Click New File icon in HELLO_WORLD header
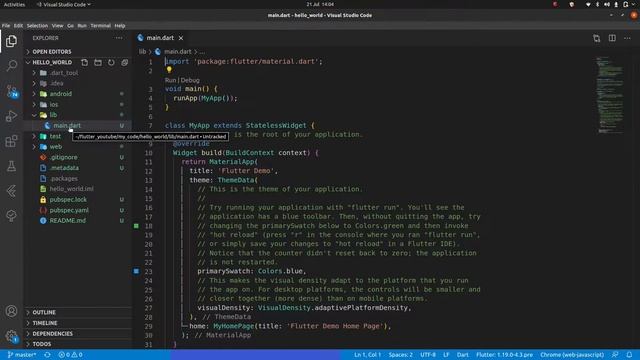This screenshot has width=640, height=360. click(84, 62)
